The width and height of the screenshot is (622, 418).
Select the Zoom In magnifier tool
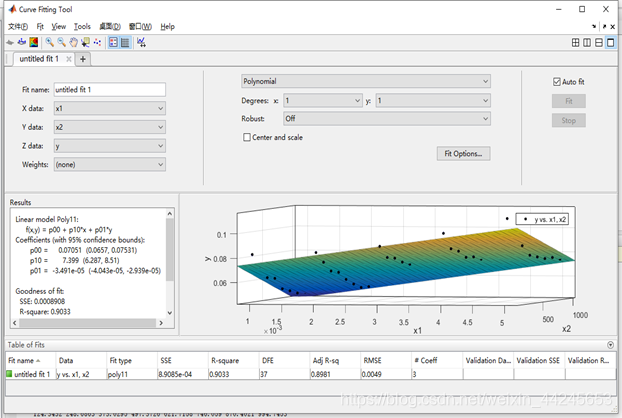50,42
